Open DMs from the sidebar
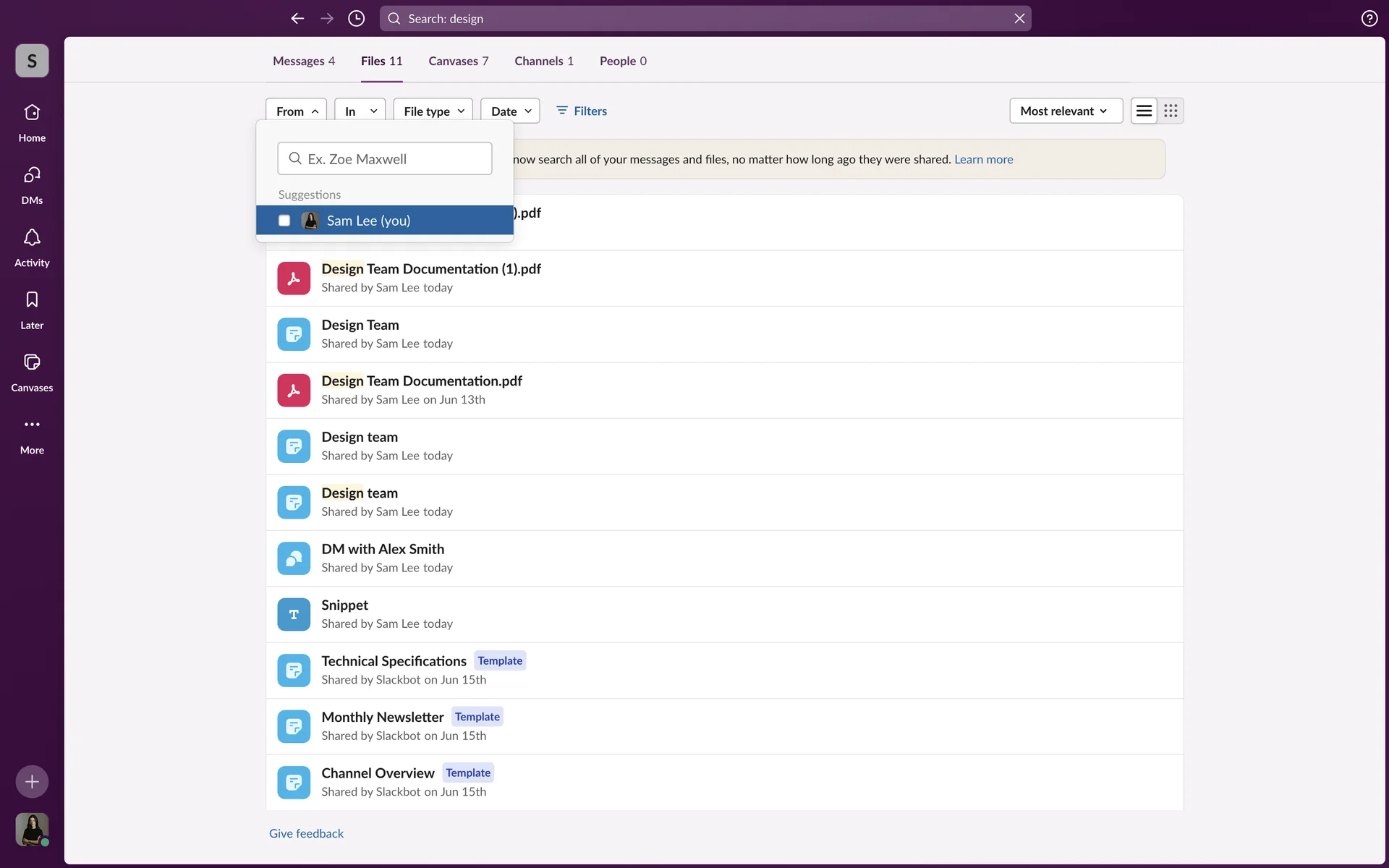The image size is (1389, 868). coord(32,175)
